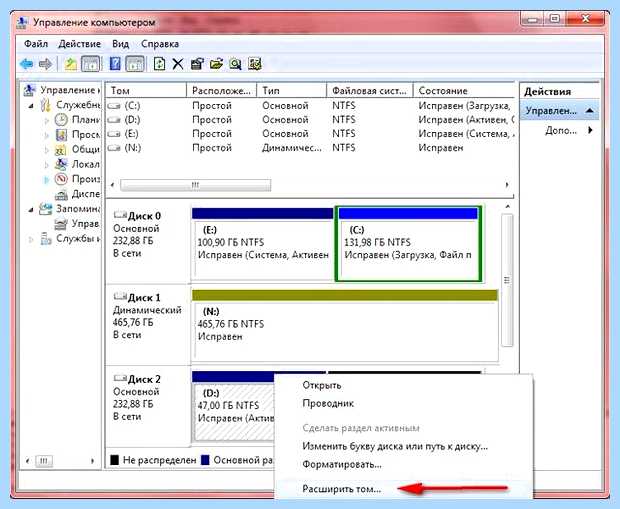
Task: Expand the Службы и приложения node arrow
Action: coord(31,239)
